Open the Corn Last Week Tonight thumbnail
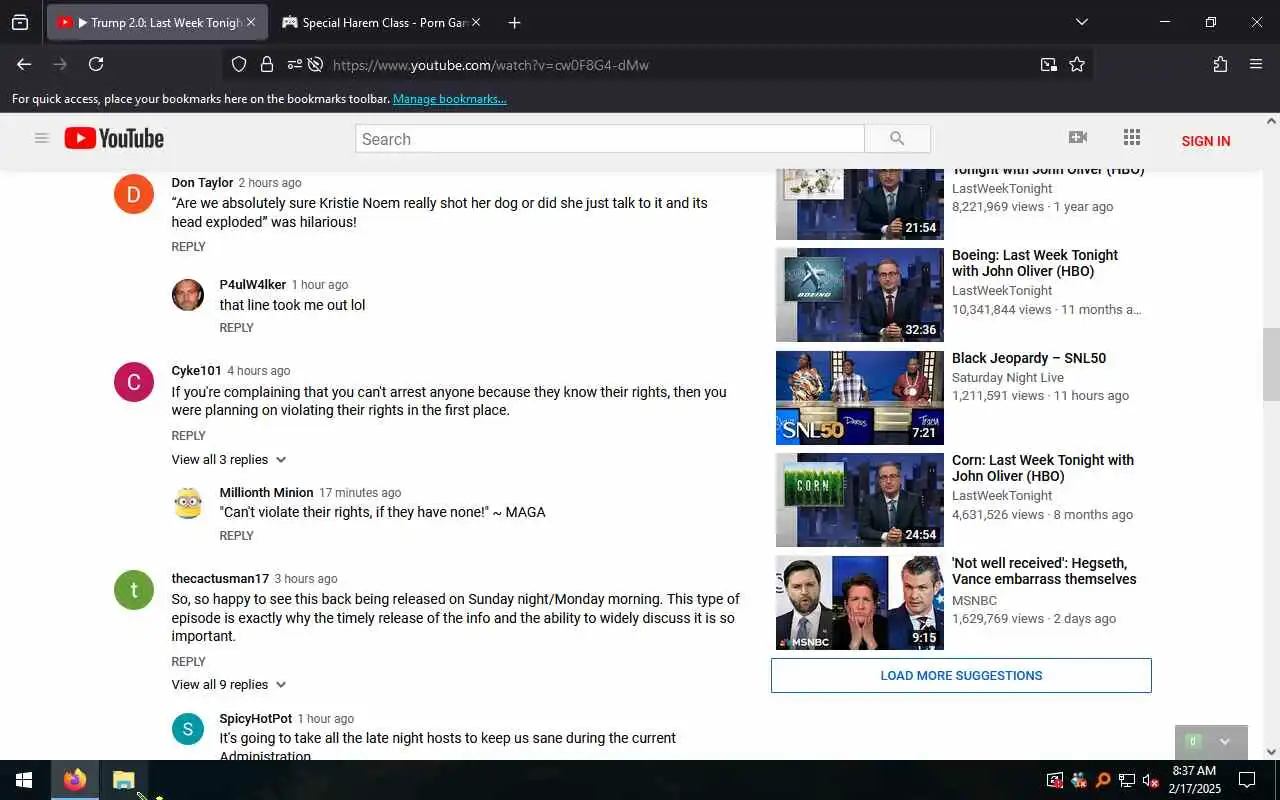Viewport: 1280px width, 800px height. pos(860,500)
